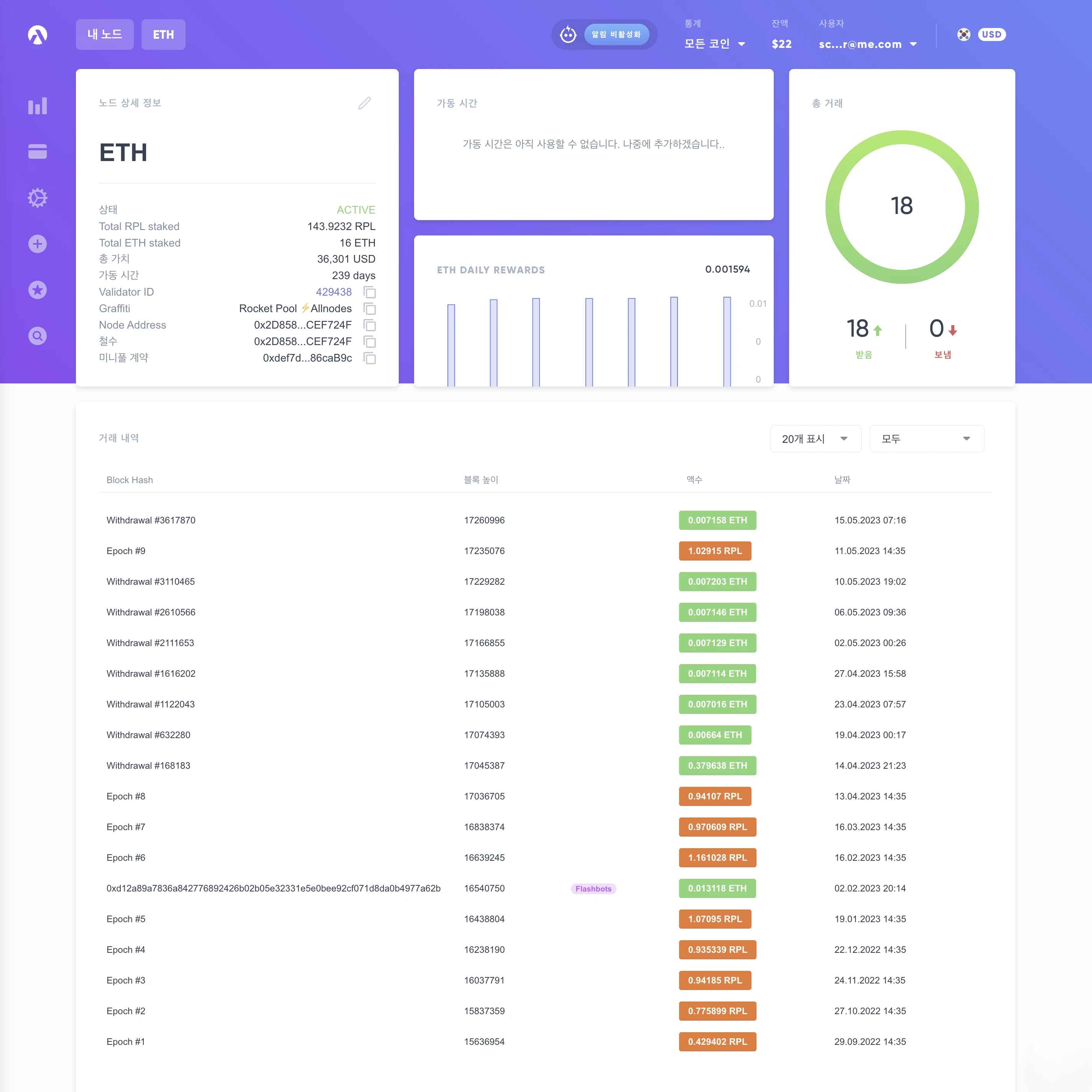Screen dimensions: 1092x1092
Task: Switch to the 내 노드 tab
Action: 105,35
